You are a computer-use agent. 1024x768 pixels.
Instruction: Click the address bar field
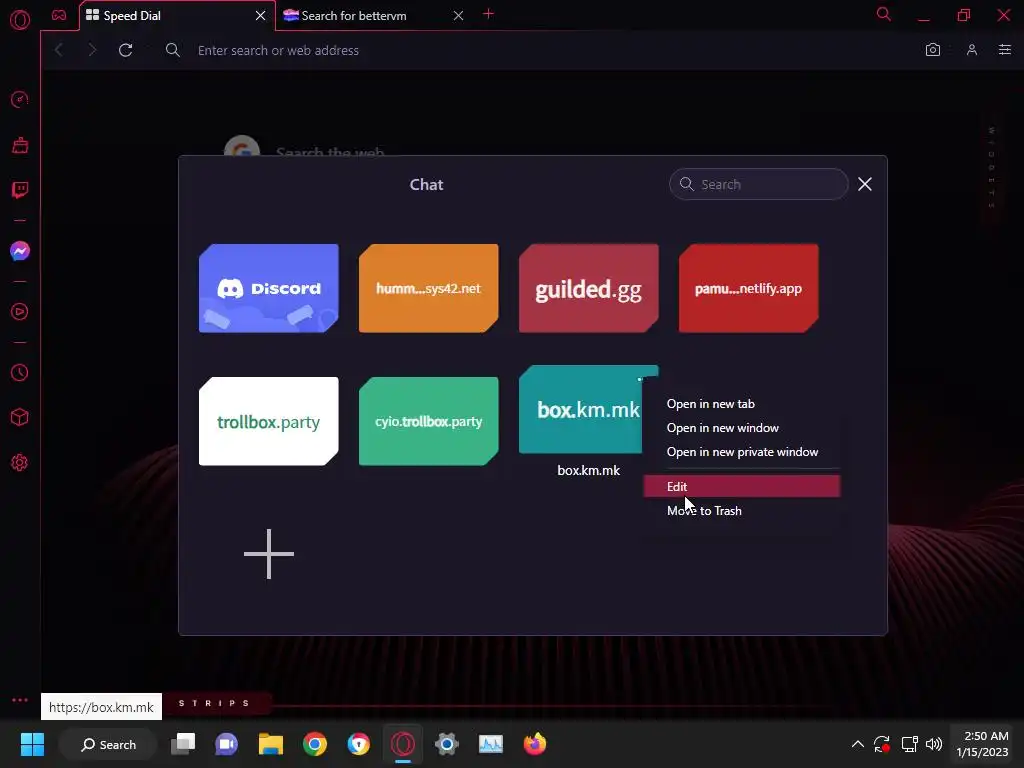pos(536,50)
